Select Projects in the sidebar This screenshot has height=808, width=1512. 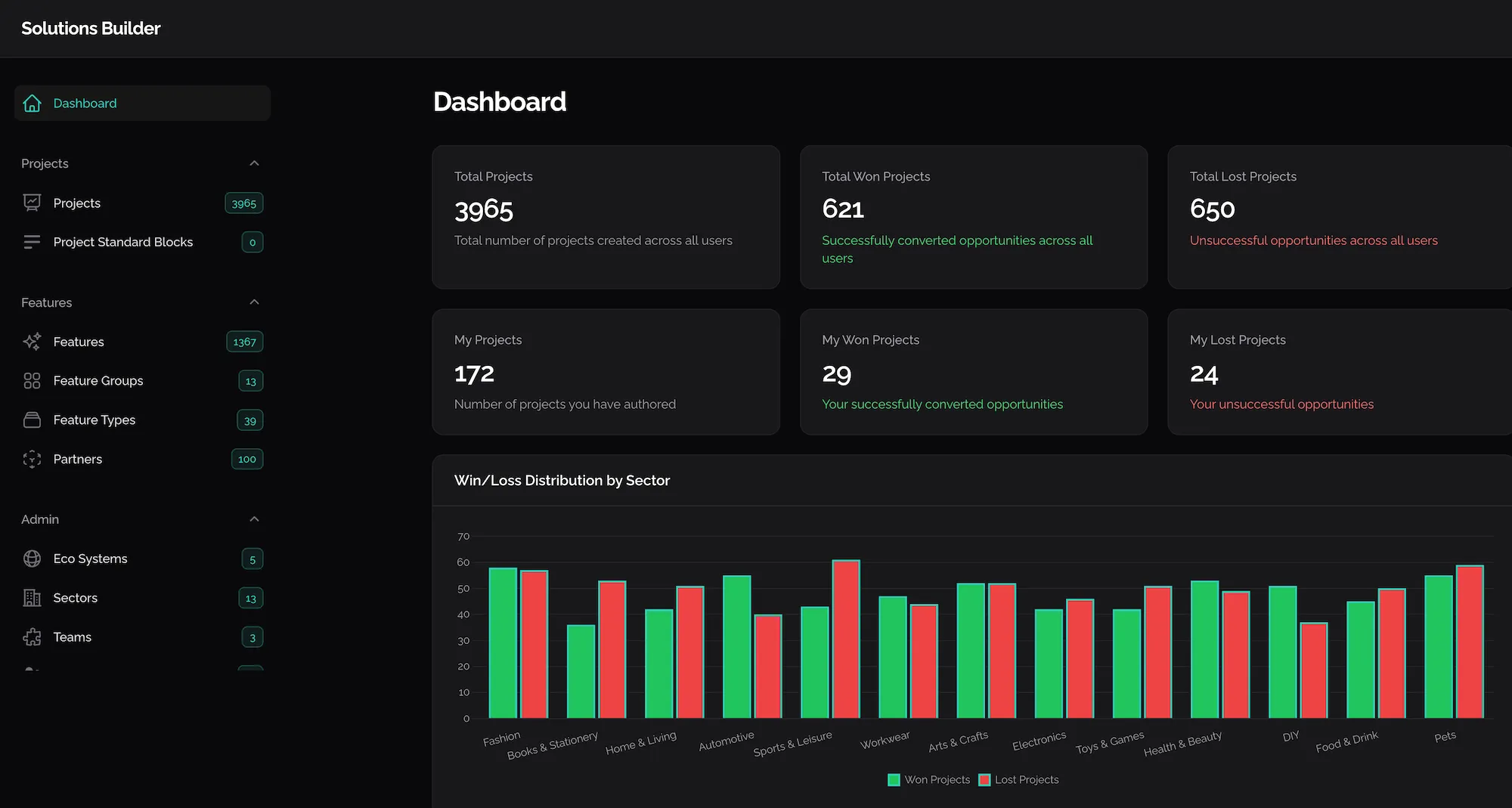[76, 203]
